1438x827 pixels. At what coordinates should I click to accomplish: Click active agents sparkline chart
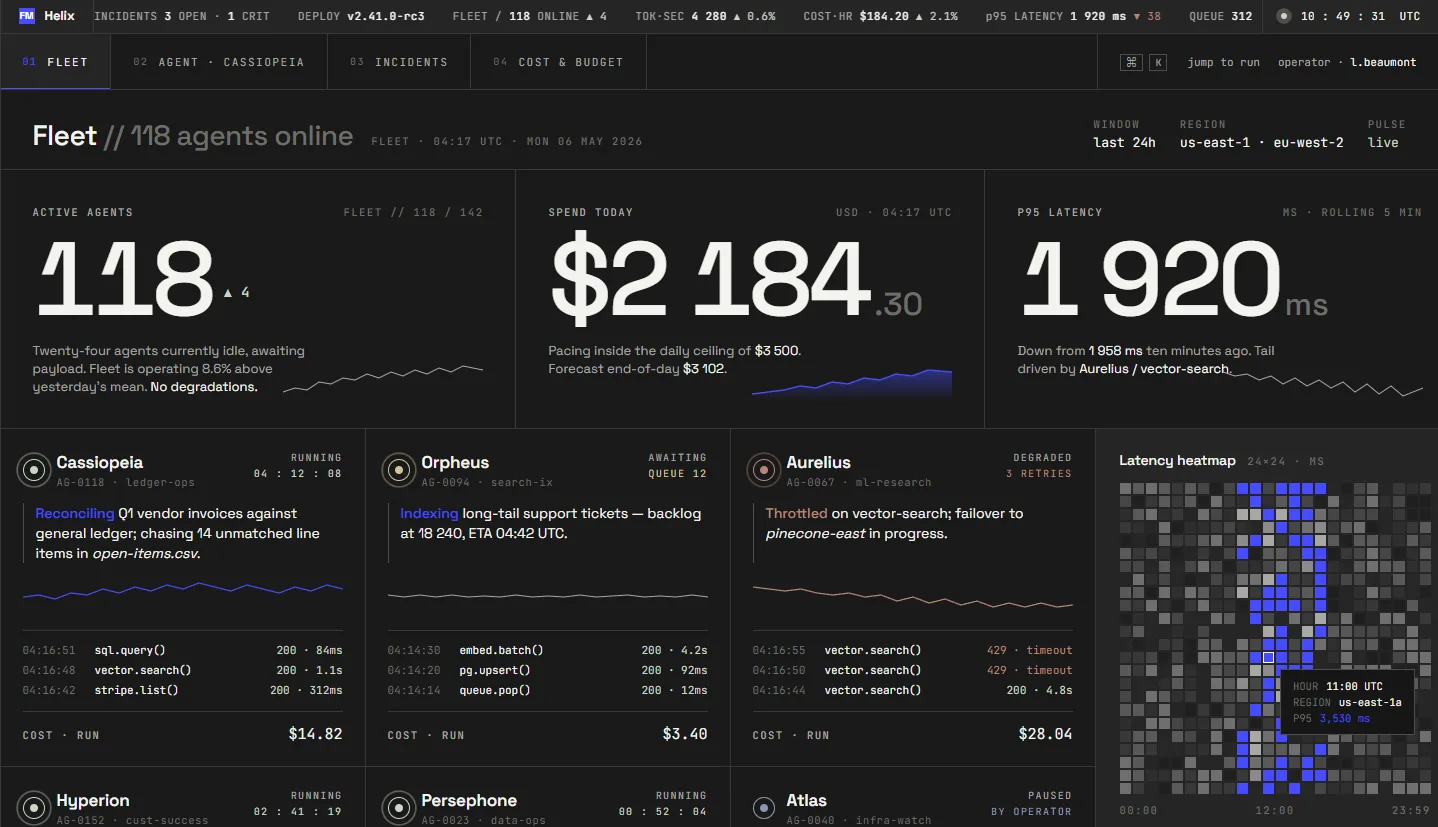383,379
